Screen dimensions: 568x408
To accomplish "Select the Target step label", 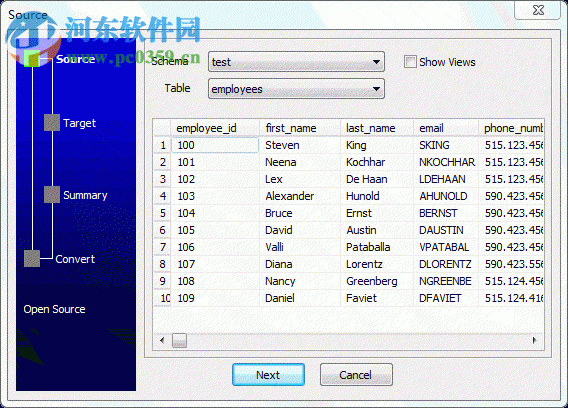I will 79,123.
